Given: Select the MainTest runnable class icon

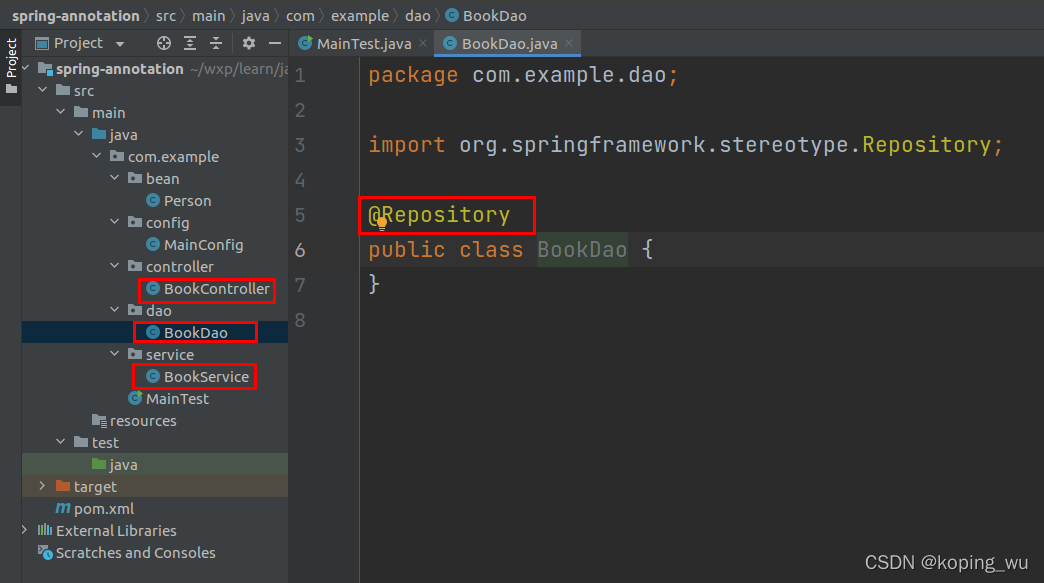Looking at the screenshot, I should [x=135, y=398].
